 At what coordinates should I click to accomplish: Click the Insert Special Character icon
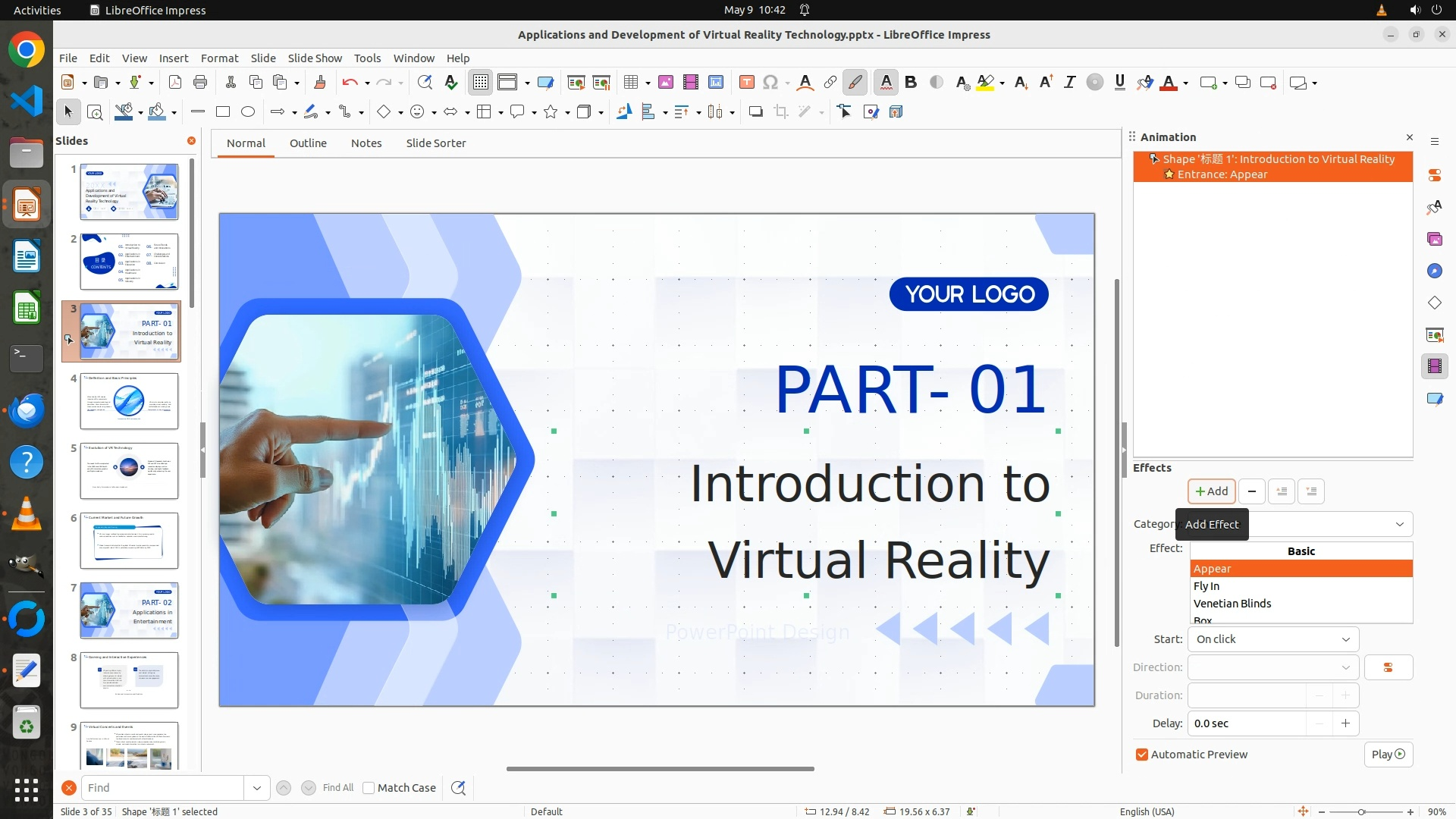click(770, 83)
